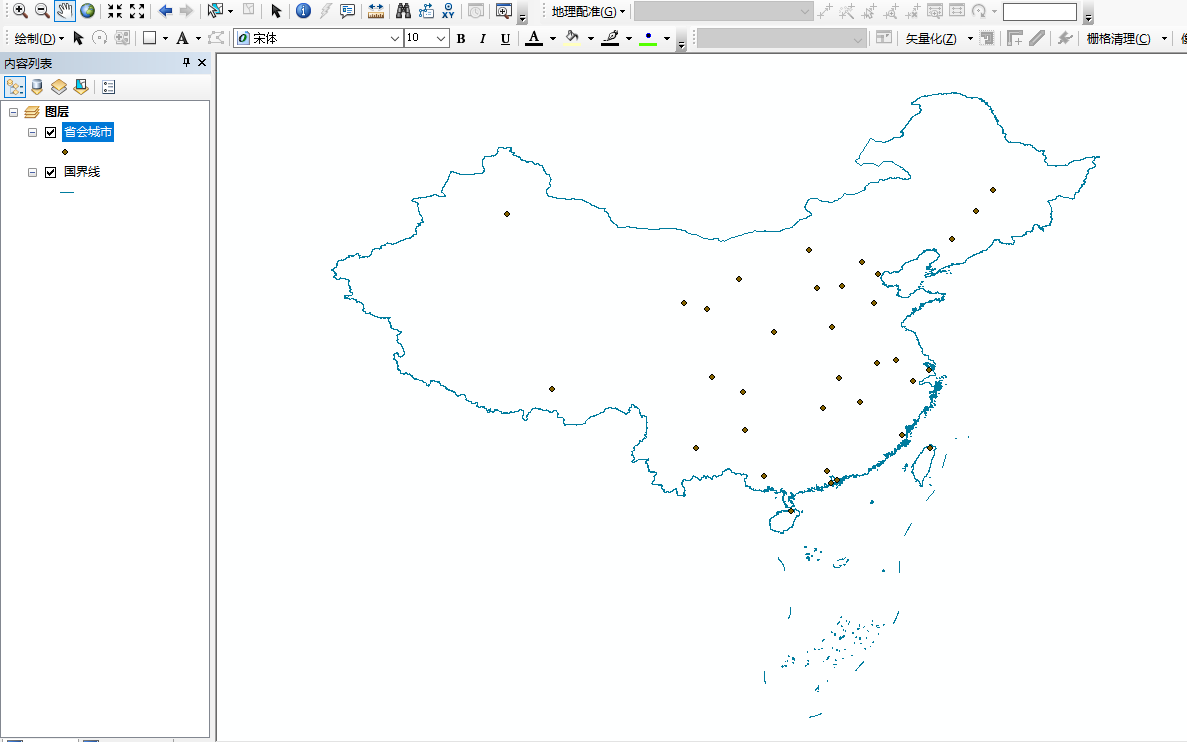
Task: Click the 矢量化(Z) button
Action: (930, 38)
